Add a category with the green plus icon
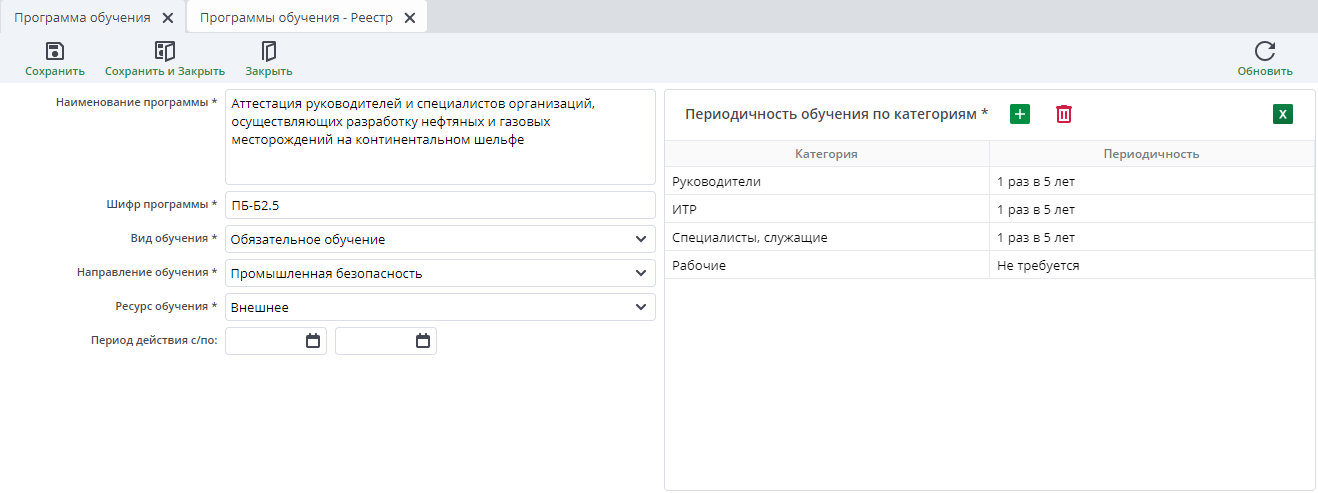The height and width of the screenshot is (493, 1318). pyautogui.click(x=1019, y=114)
